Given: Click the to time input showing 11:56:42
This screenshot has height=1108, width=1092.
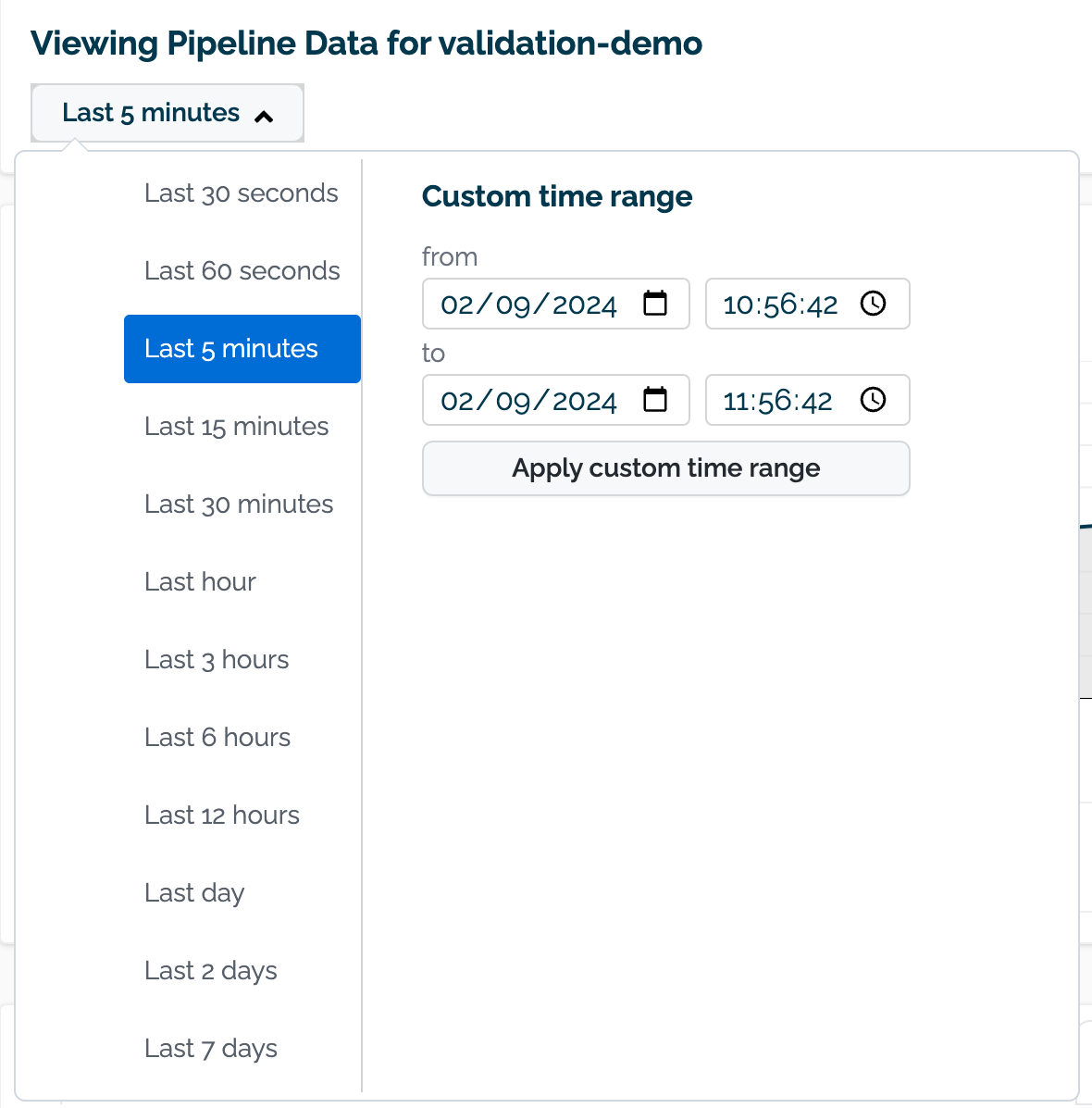Looking at the screenshot, I should coord(777,400).
